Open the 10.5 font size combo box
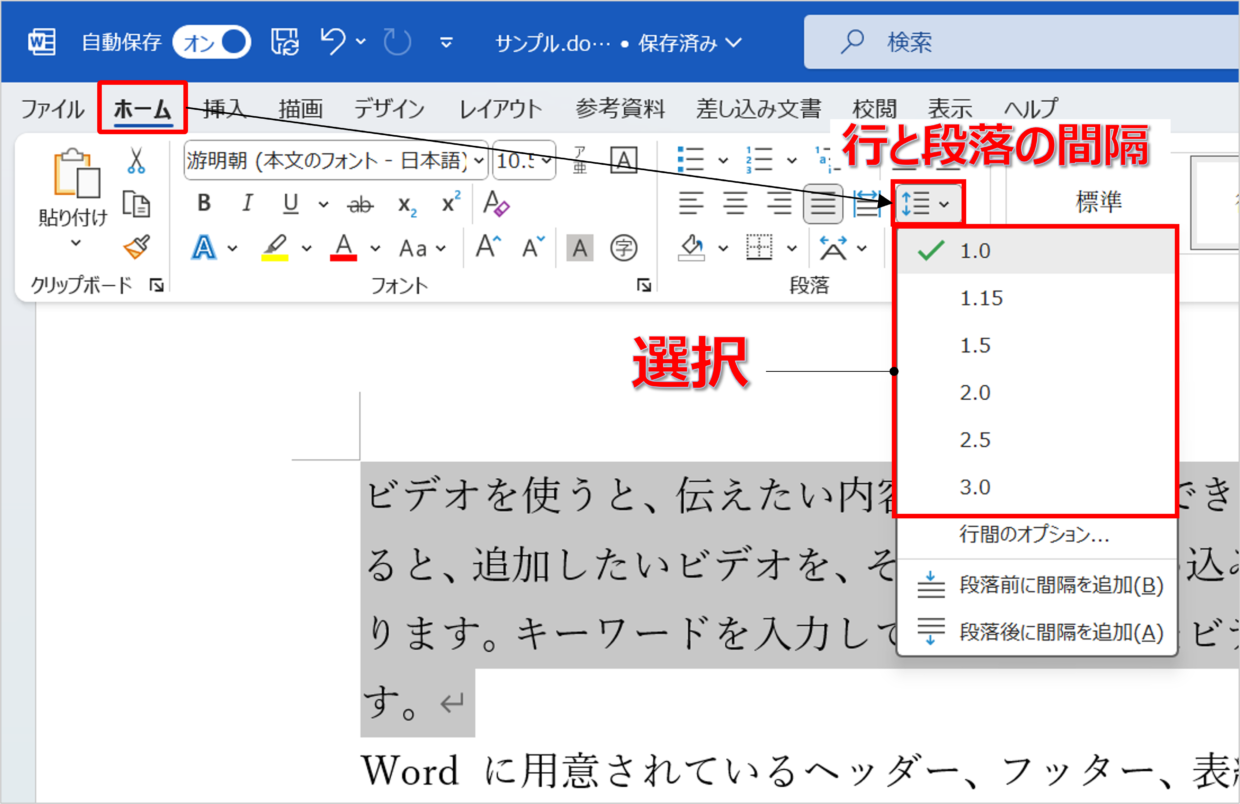The width and height of the screenshot is (1240, 804). coord(525,160)
